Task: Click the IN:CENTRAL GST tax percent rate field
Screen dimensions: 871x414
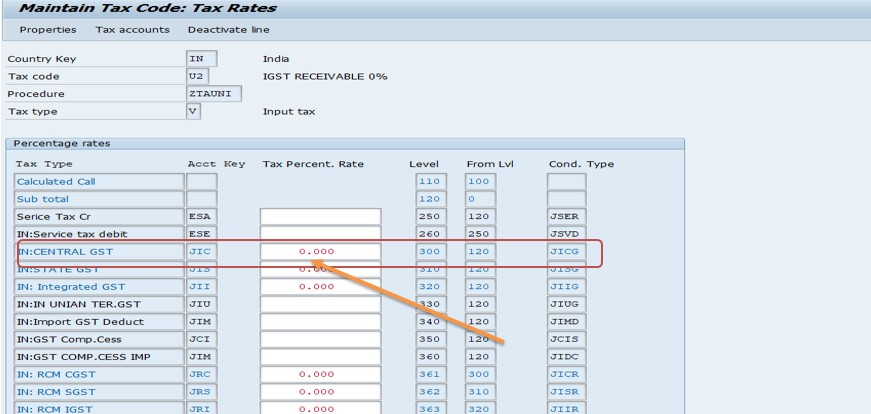Action: tap(320, 252)
